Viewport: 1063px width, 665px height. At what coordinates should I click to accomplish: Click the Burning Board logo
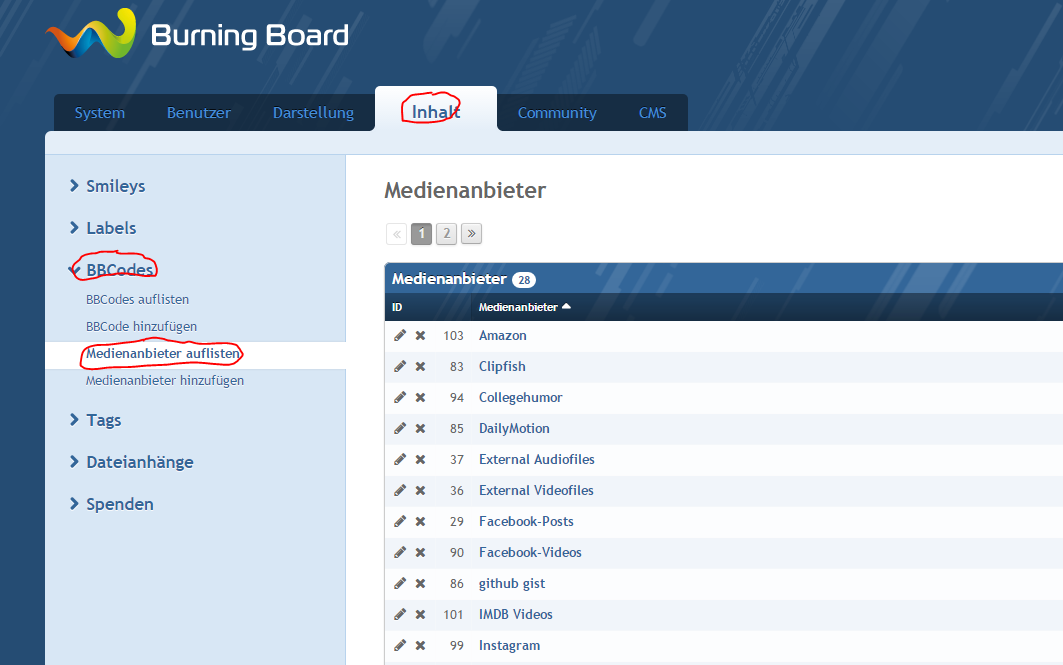(197, 36)
